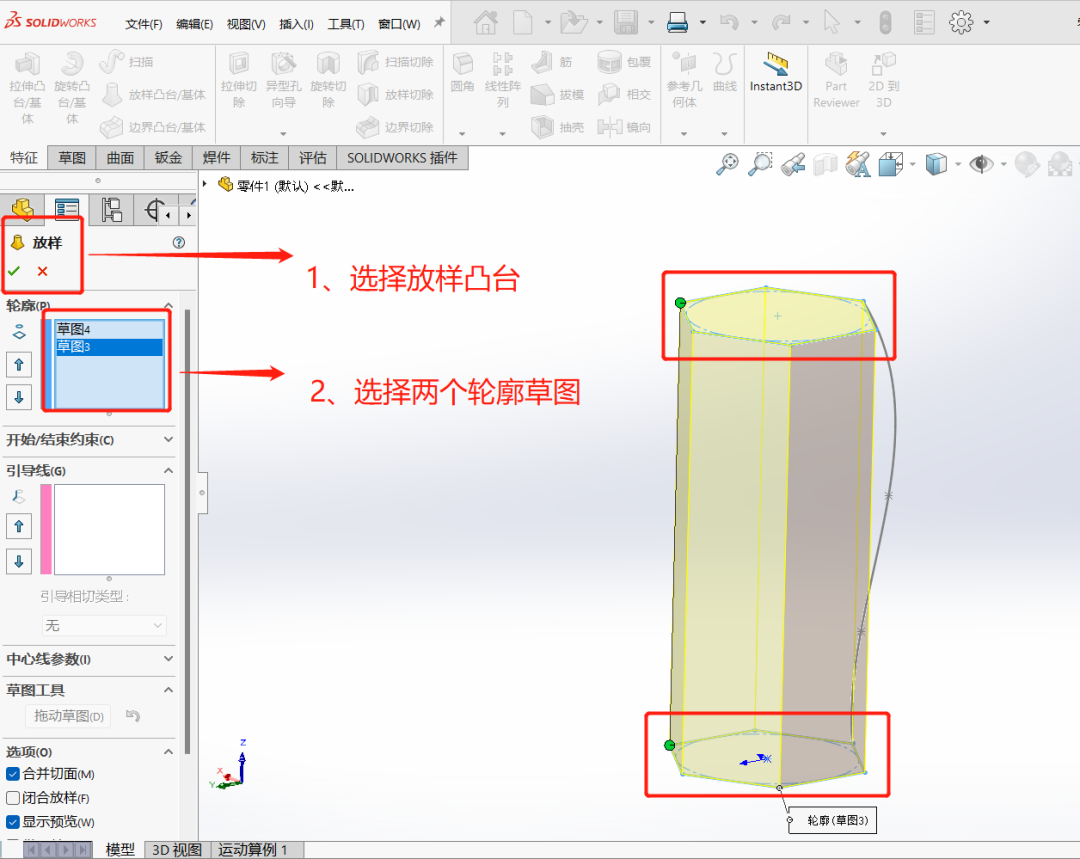
Task: Toggle the 合并切面(M) checkbox
Action: tap(12, 774)
